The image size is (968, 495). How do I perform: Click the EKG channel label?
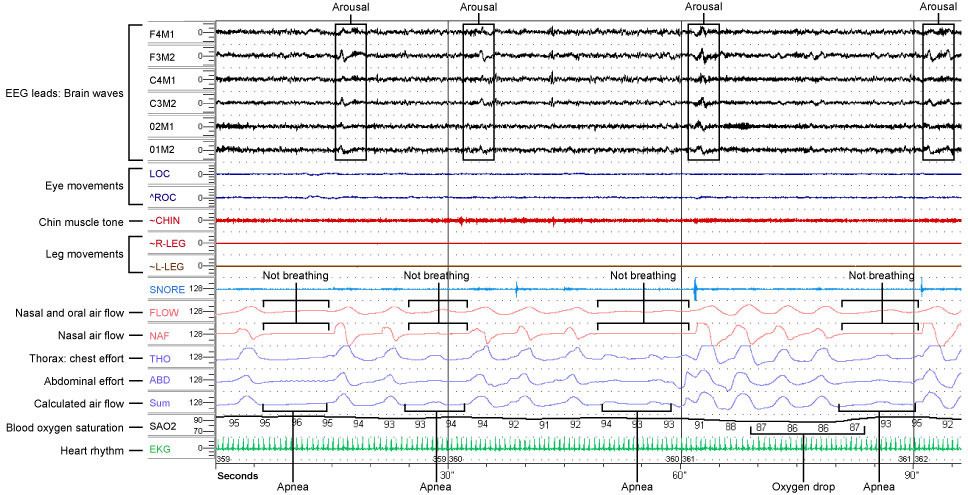[158, 450]
